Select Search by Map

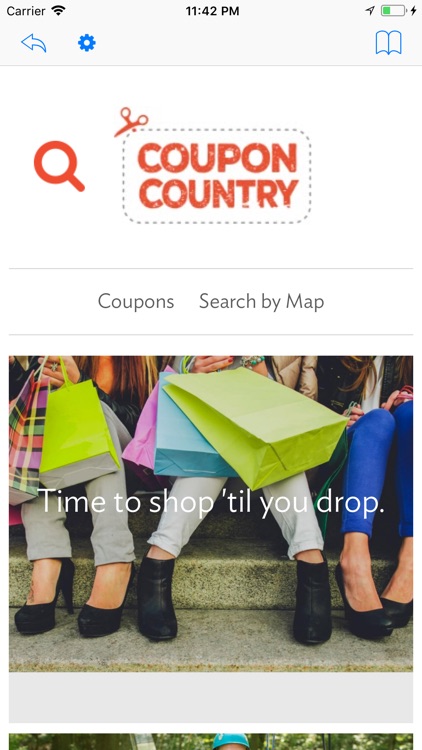tap(261, 302)
